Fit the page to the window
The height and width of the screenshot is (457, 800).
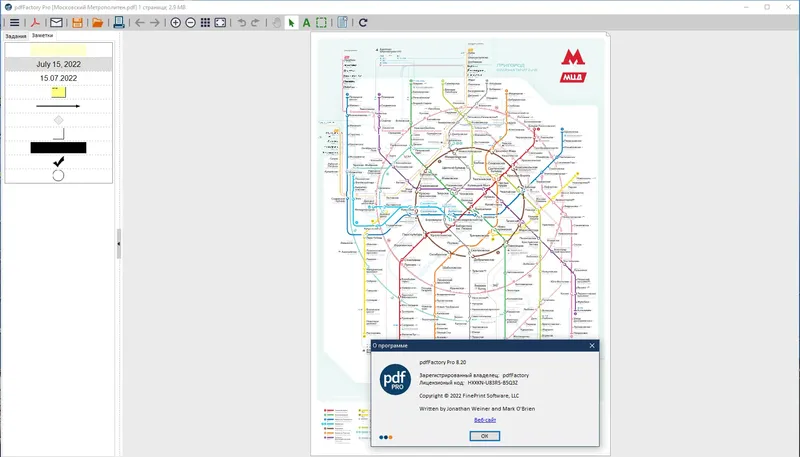click(x=220, y=22)
